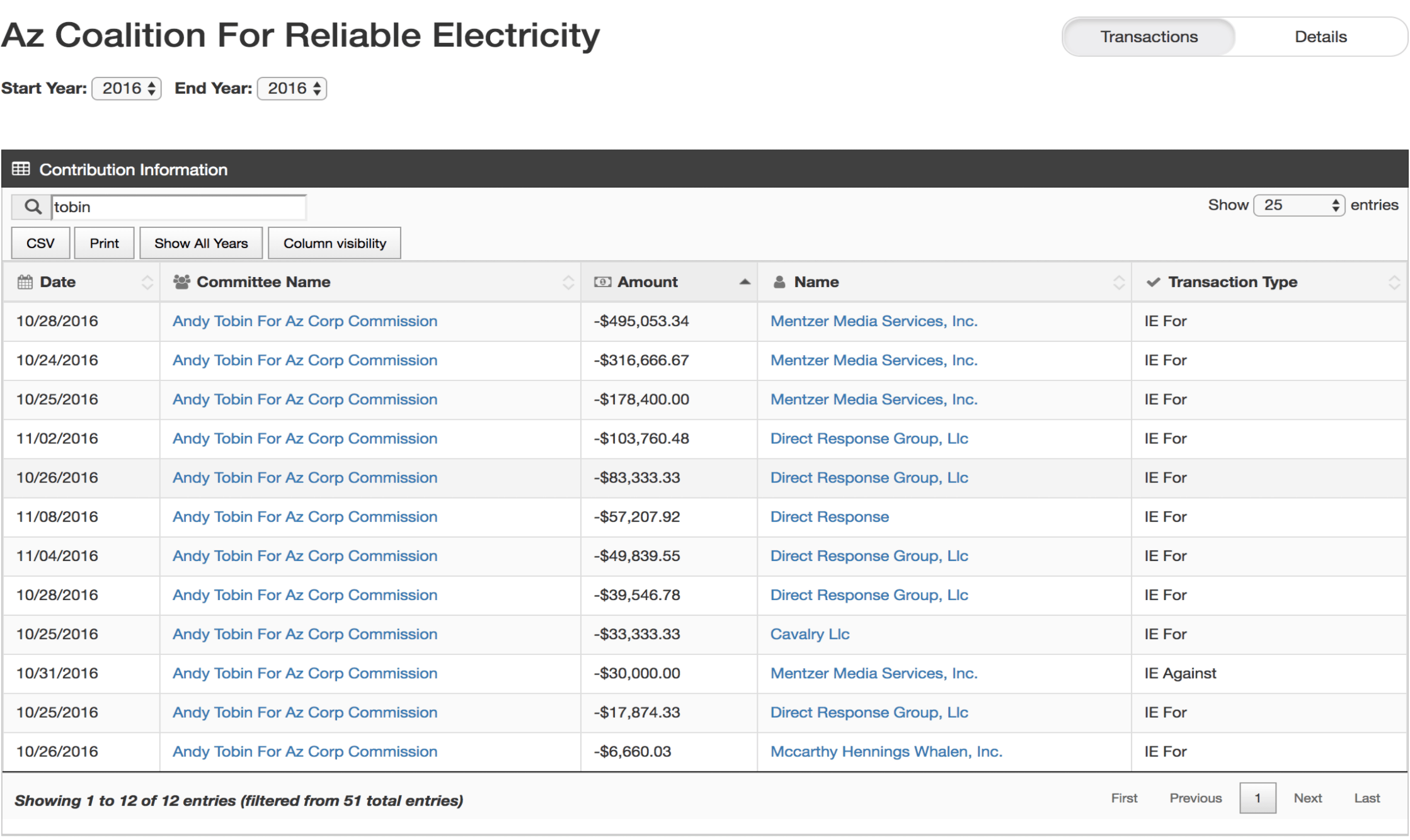Image resolution: width=1410 pixels, height=840 pixels.
Task: Open Andy Tobin committee link in -$178,400.00 row
Action: tap(305, 399)
